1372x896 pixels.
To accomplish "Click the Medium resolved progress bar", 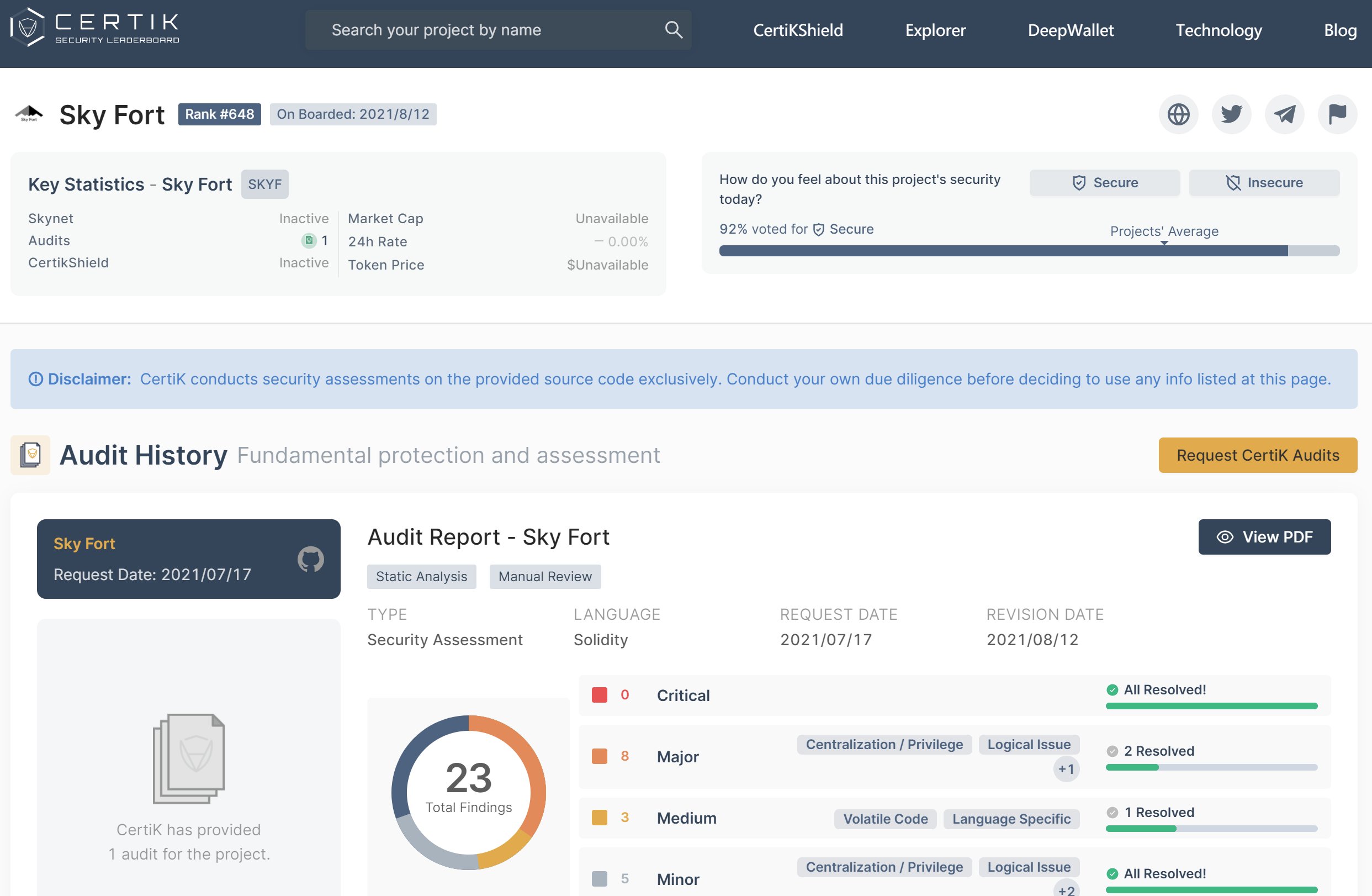I will [1211, 829].
